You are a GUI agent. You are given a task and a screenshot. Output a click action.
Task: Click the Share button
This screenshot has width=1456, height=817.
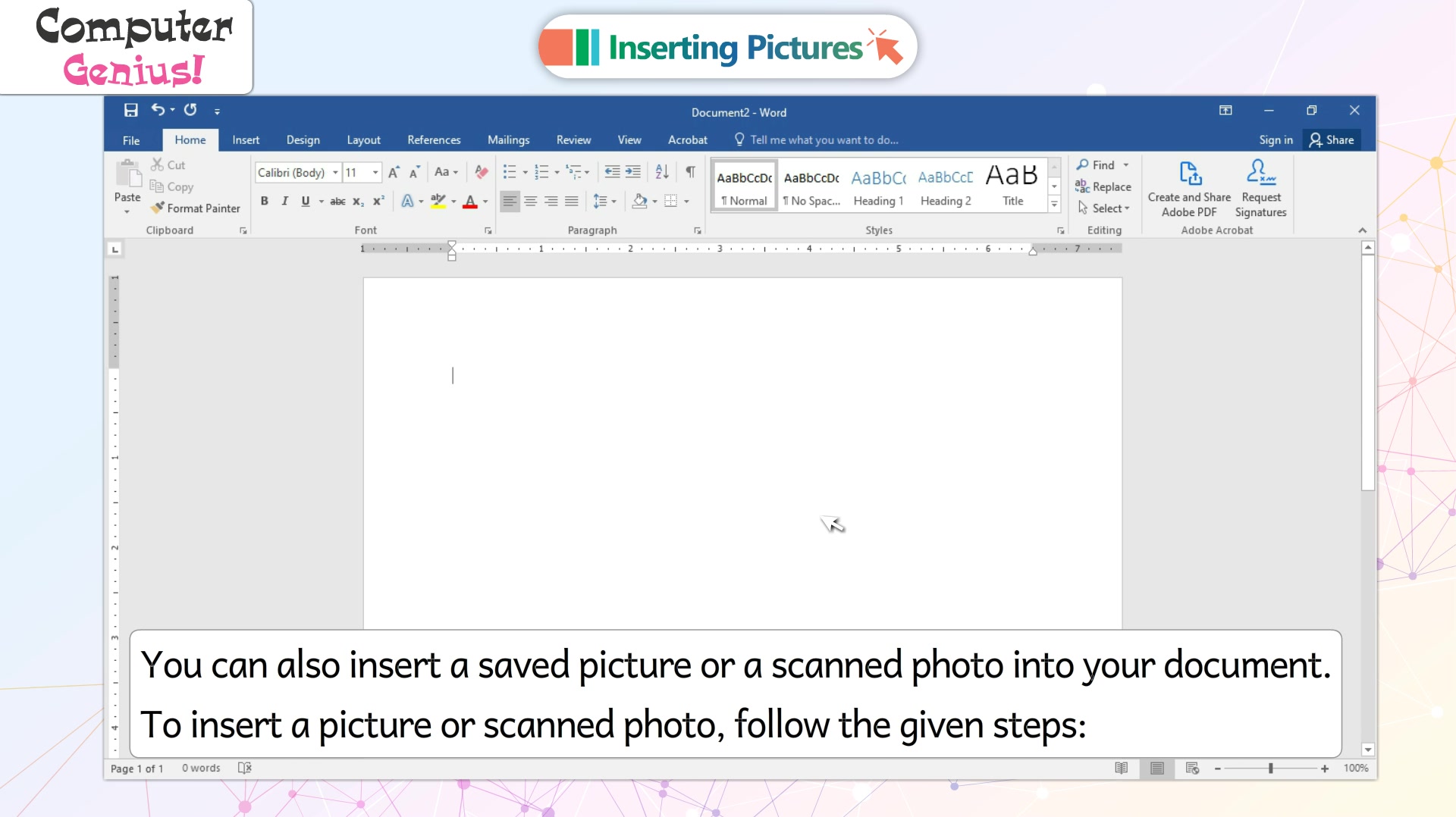[x=1332, y=139]
